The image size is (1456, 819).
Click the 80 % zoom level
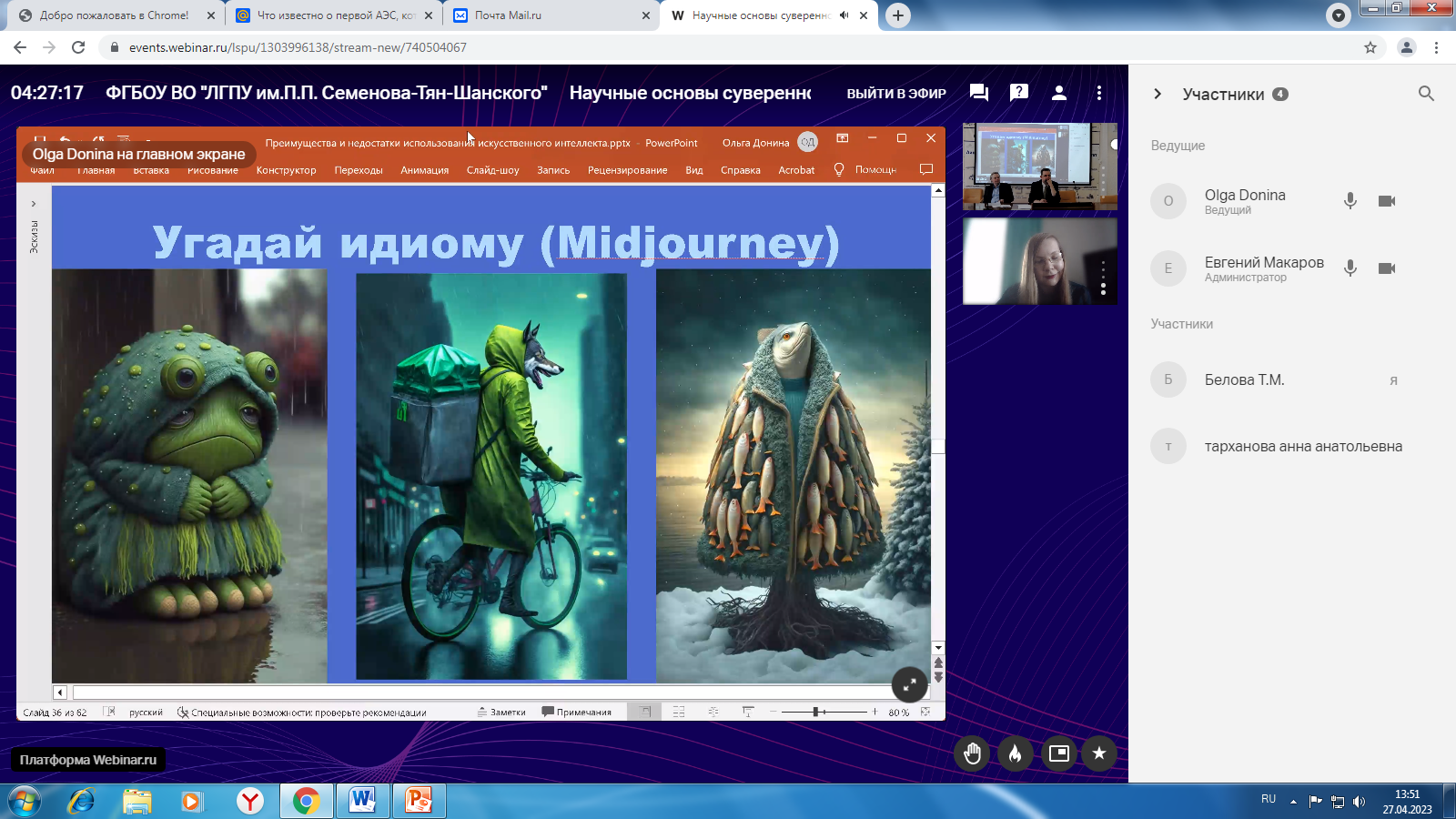pos(899,713)
